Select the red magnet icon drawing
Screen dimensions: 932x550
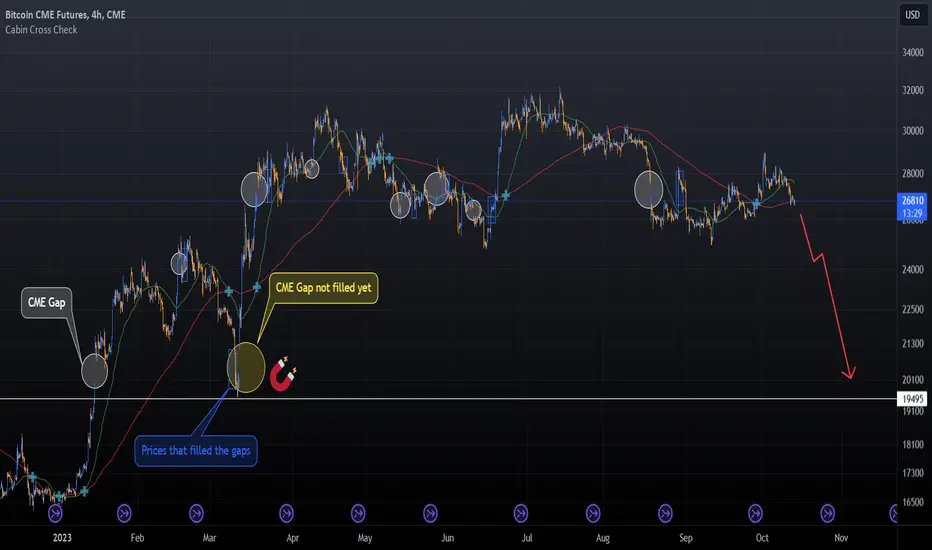click(x=283, y=375)
